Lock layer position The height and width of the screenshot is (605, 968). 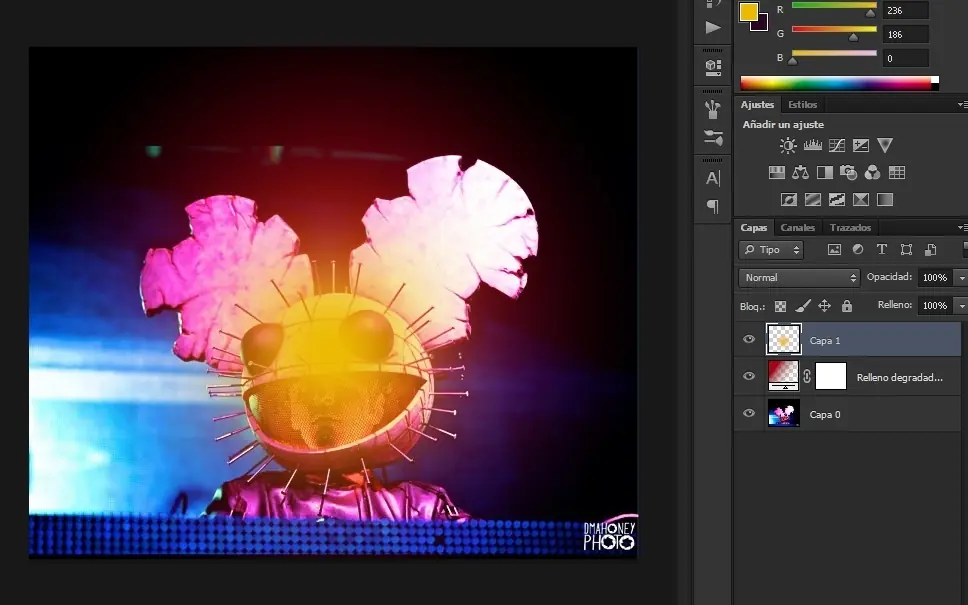click(824, 306)
